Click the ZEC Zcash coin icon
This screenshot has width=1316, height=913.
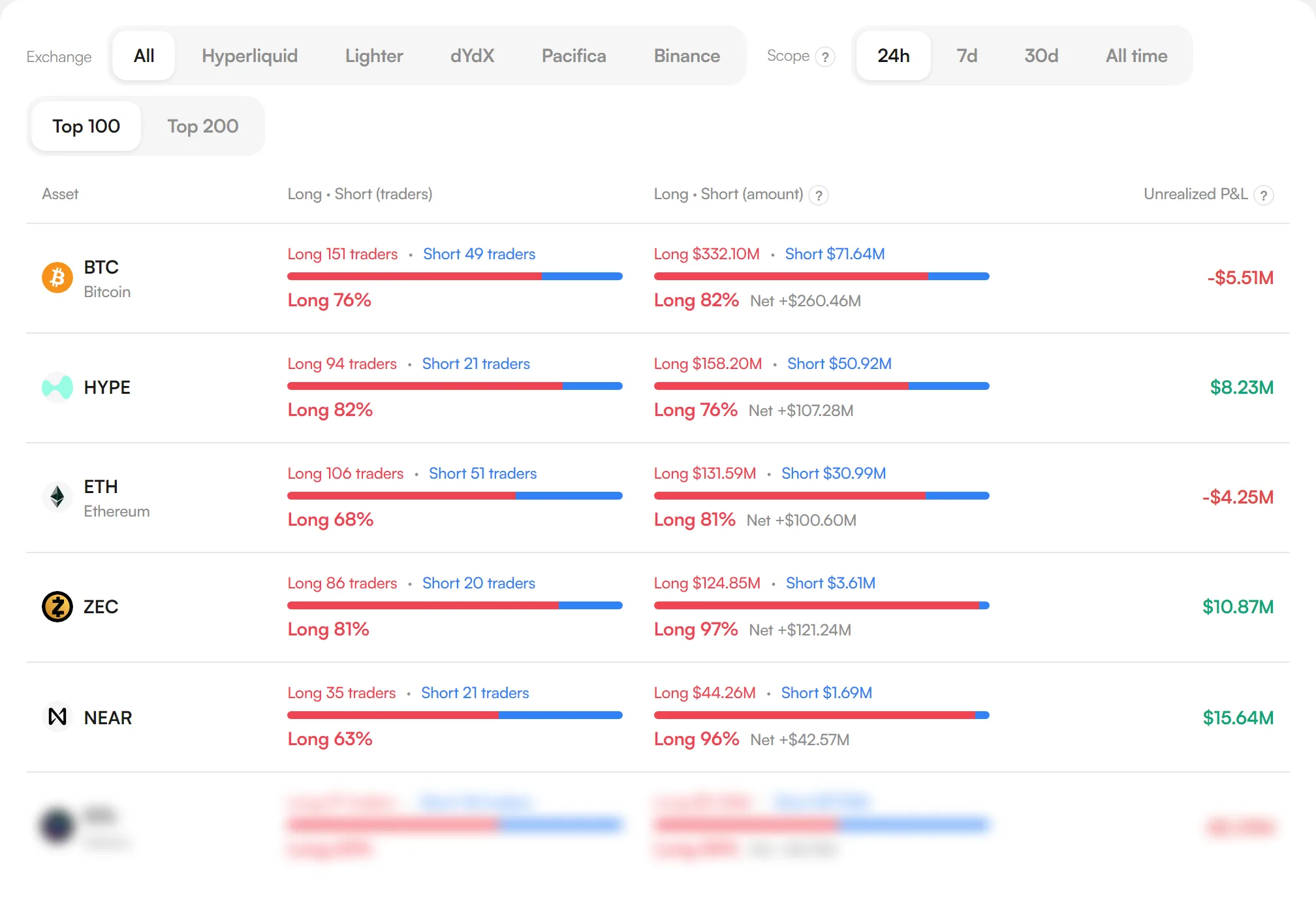[57, 607]
